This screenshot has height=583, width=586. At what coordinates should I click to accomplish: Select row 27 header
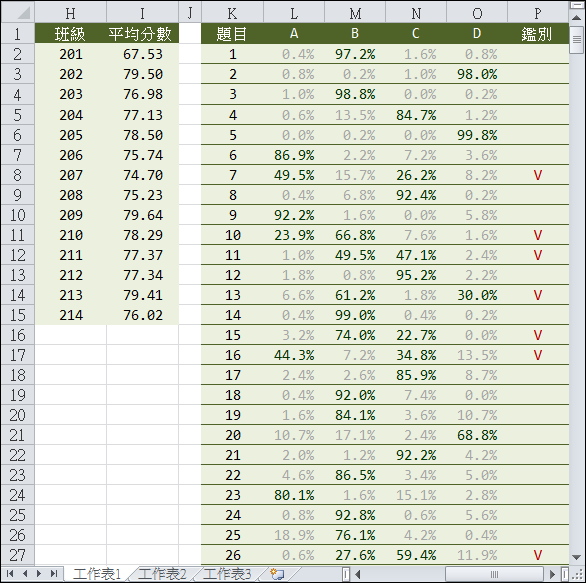18,555
